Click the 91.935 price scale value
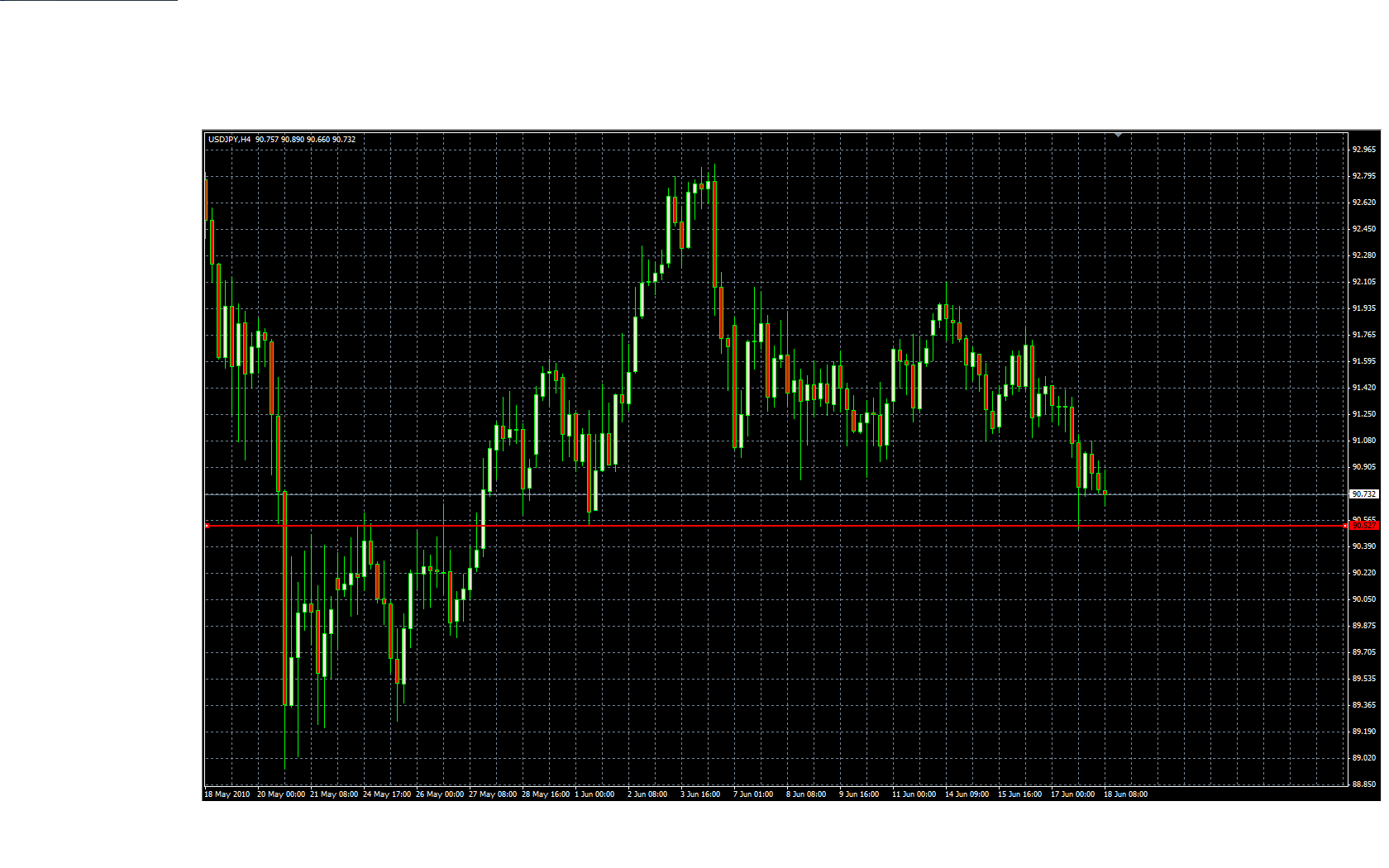Image resolution: width=1389 pixels, height=868 pixels. [x=1364, y=308]
